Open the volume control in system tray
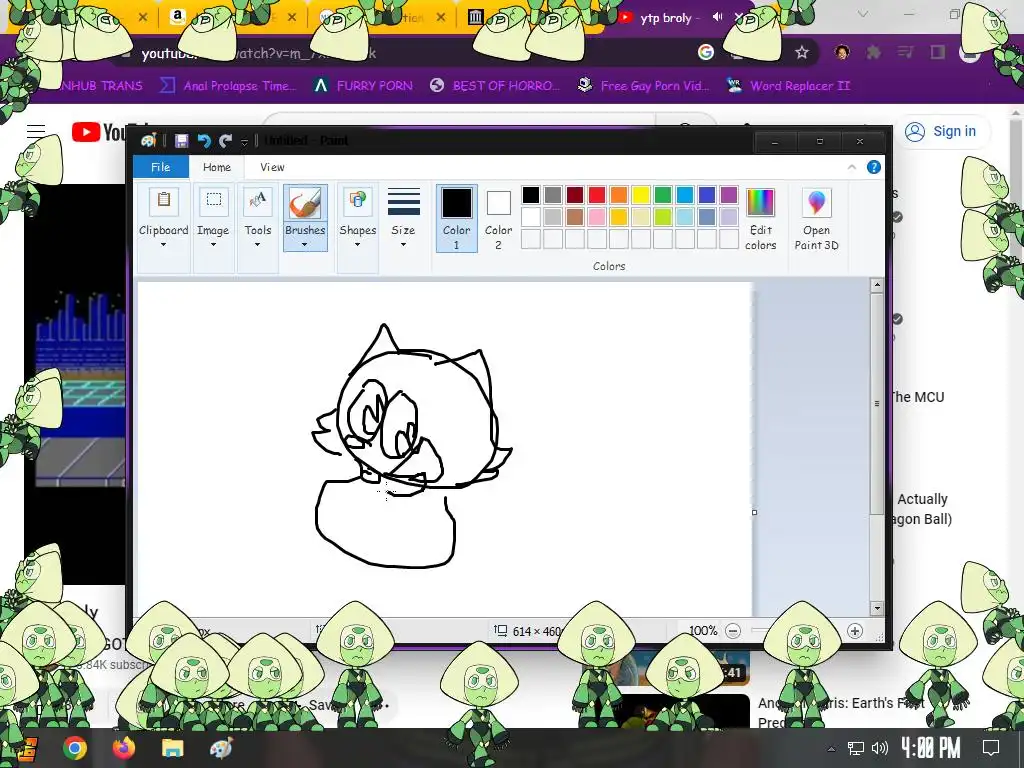1024x768 pixels. [880, 748]
